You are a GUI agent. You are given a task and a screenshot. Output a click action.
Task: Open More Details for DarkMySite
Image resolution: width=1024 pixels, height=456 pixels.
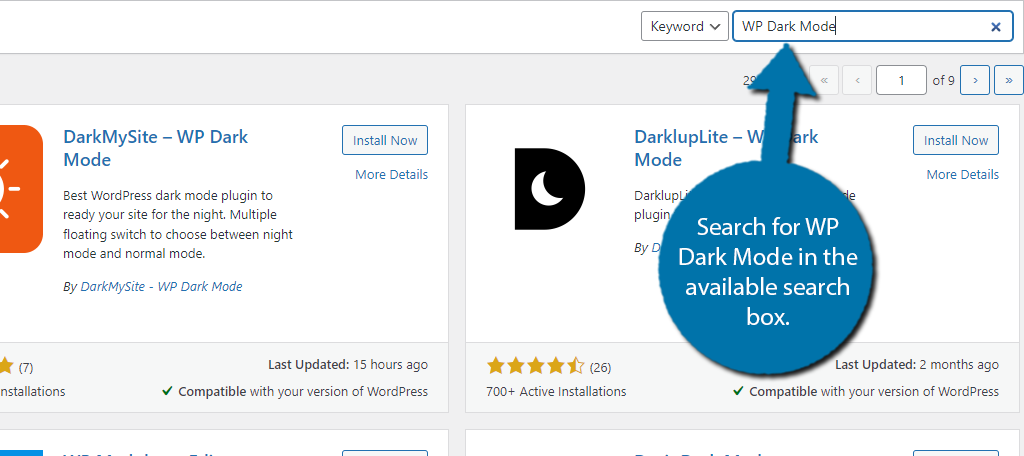(x=391, y=174)
